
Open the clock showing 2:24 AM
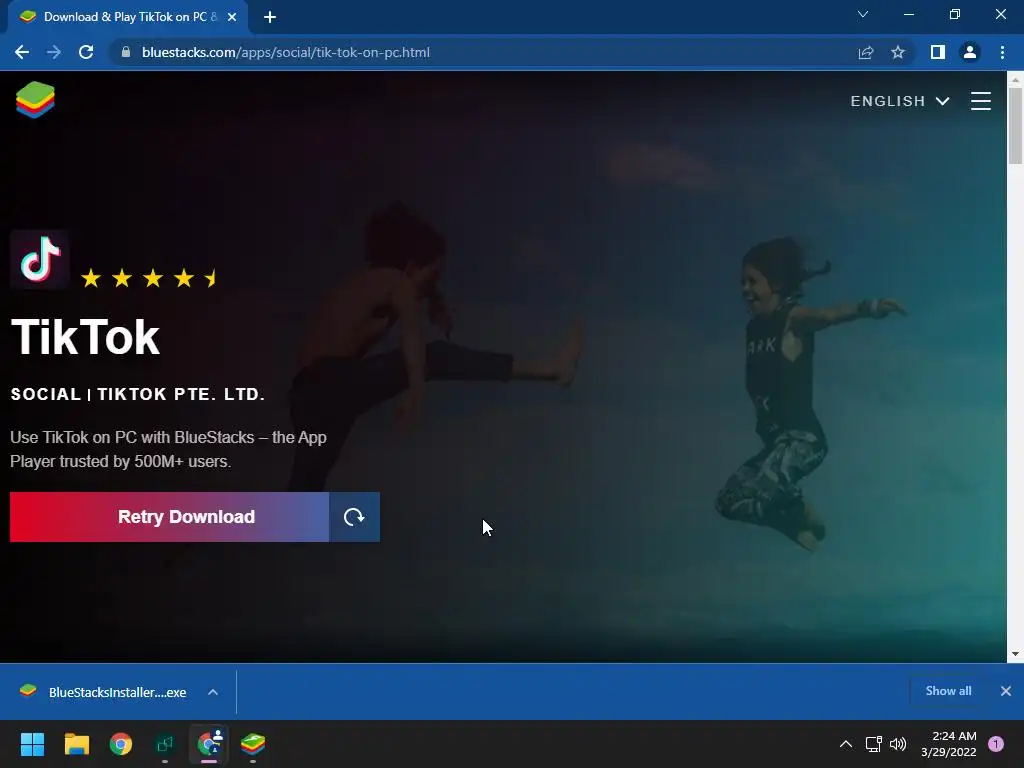point(949,744)
